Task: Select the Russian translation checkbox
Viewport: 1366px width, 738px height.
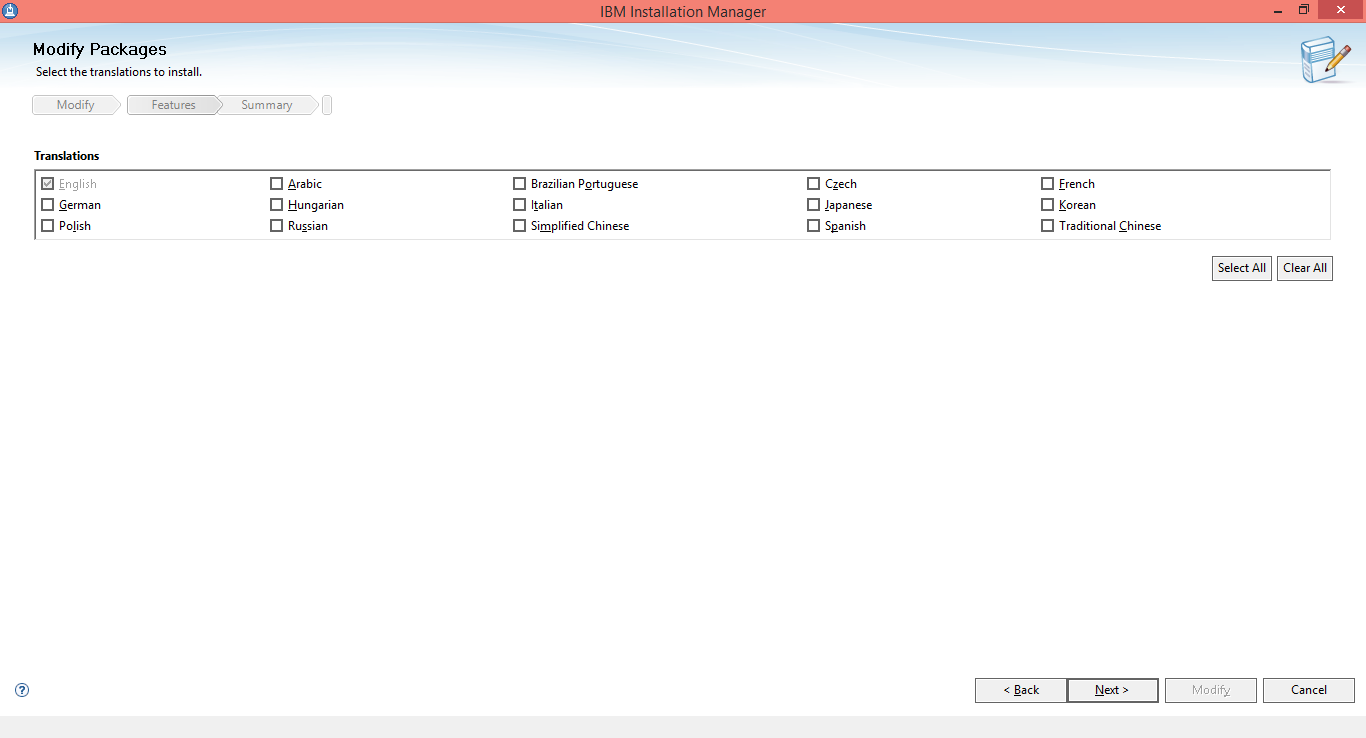Action: tap(277, 226)
